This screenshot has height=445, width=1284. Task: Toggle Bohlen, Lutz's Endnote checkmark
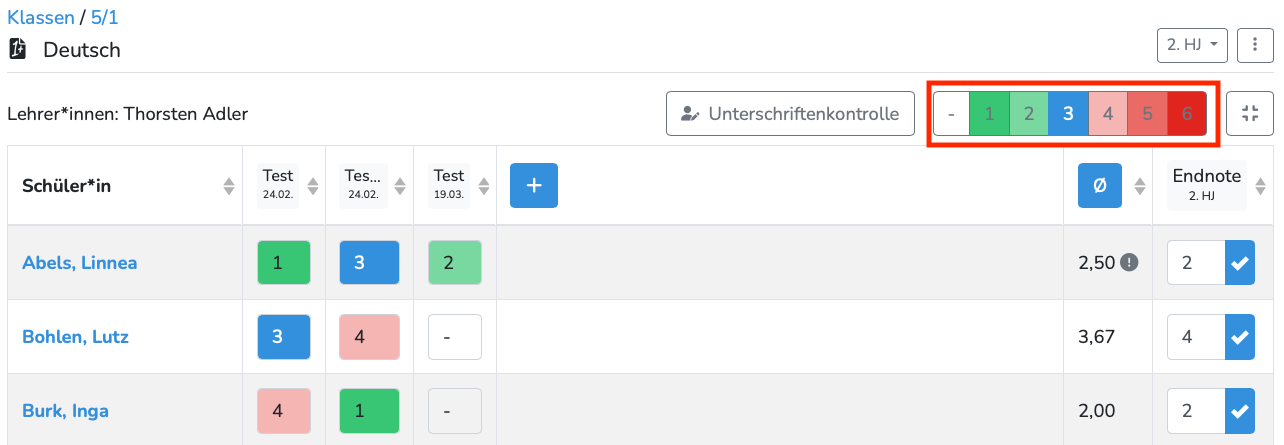point(1240,337)
